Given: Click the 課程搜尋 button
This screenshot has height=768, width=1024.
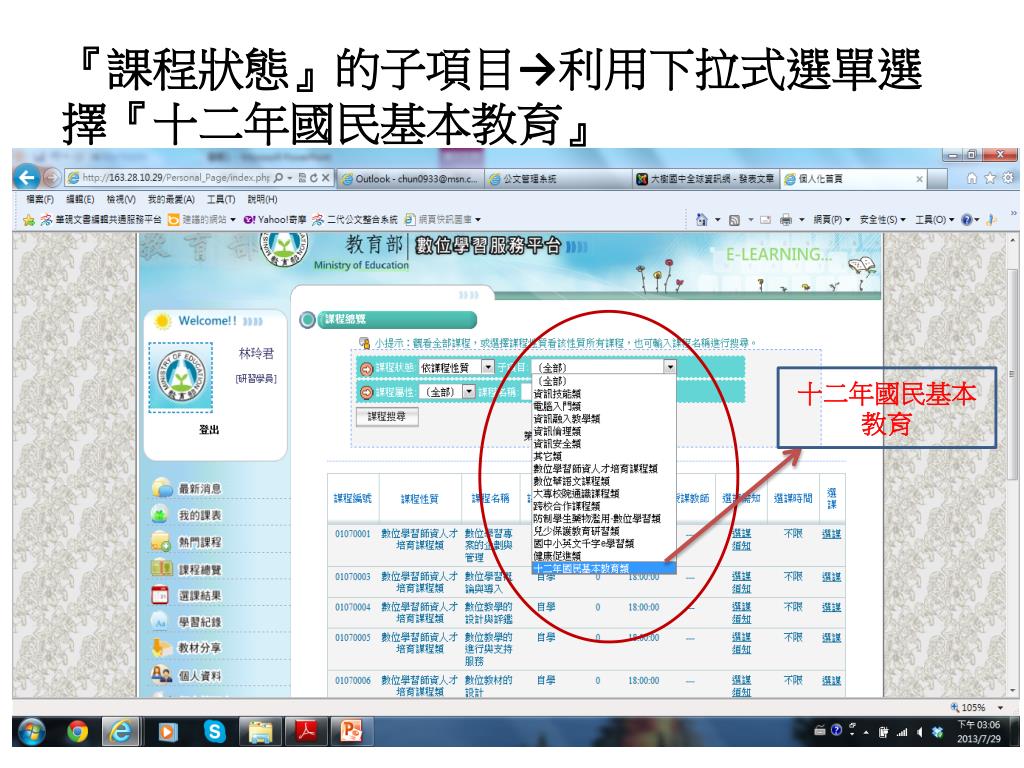Looking at the screenshot, I should 387,416.
